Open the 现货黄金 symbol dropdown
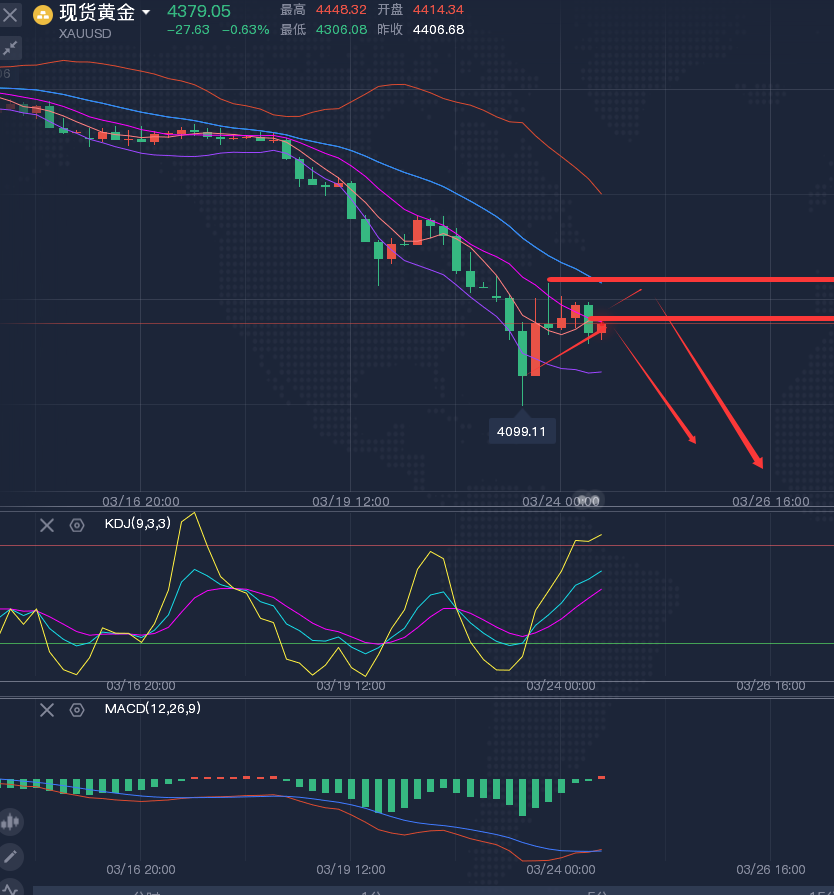Screen dimensions: 834x895 coord(146,13)
